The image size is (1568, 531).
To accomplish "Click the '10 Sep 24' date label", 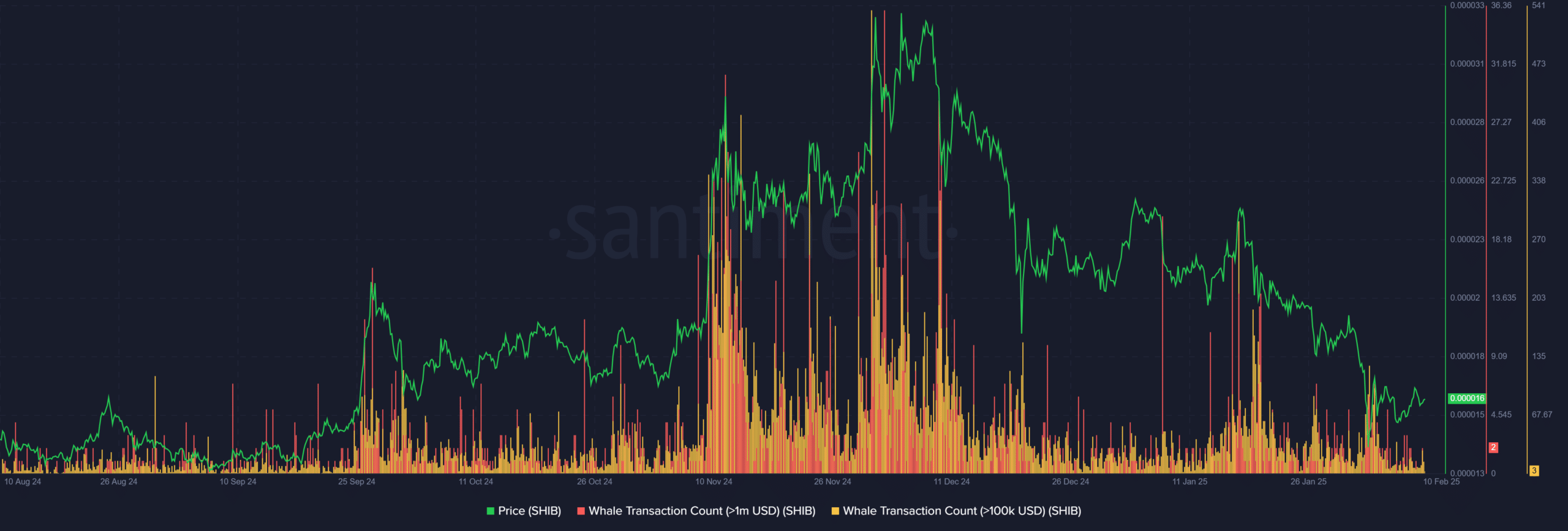I will click(238, 481).
